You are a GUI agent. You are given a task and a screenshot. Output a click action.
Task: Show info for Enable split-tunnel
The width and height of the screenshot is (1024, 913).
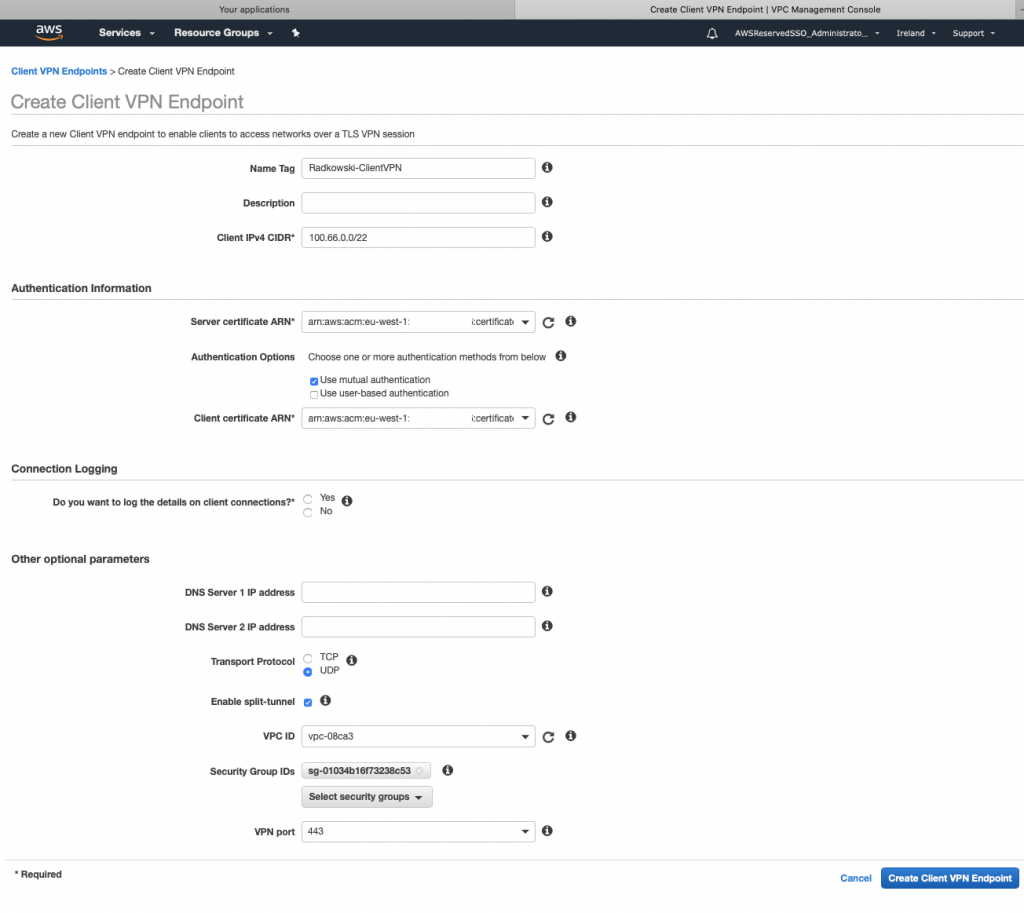coord(326,700)
